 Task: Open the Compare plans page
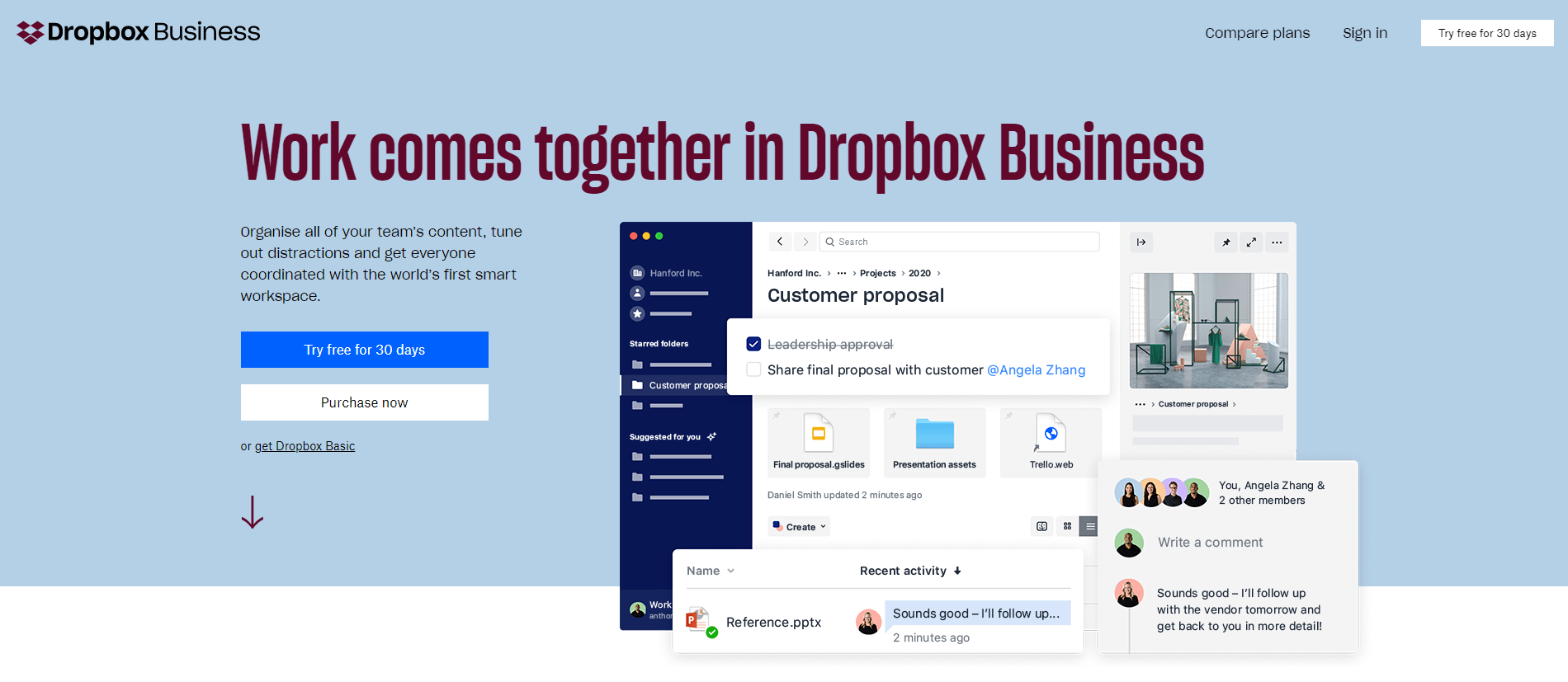(x=1257, y=33)
